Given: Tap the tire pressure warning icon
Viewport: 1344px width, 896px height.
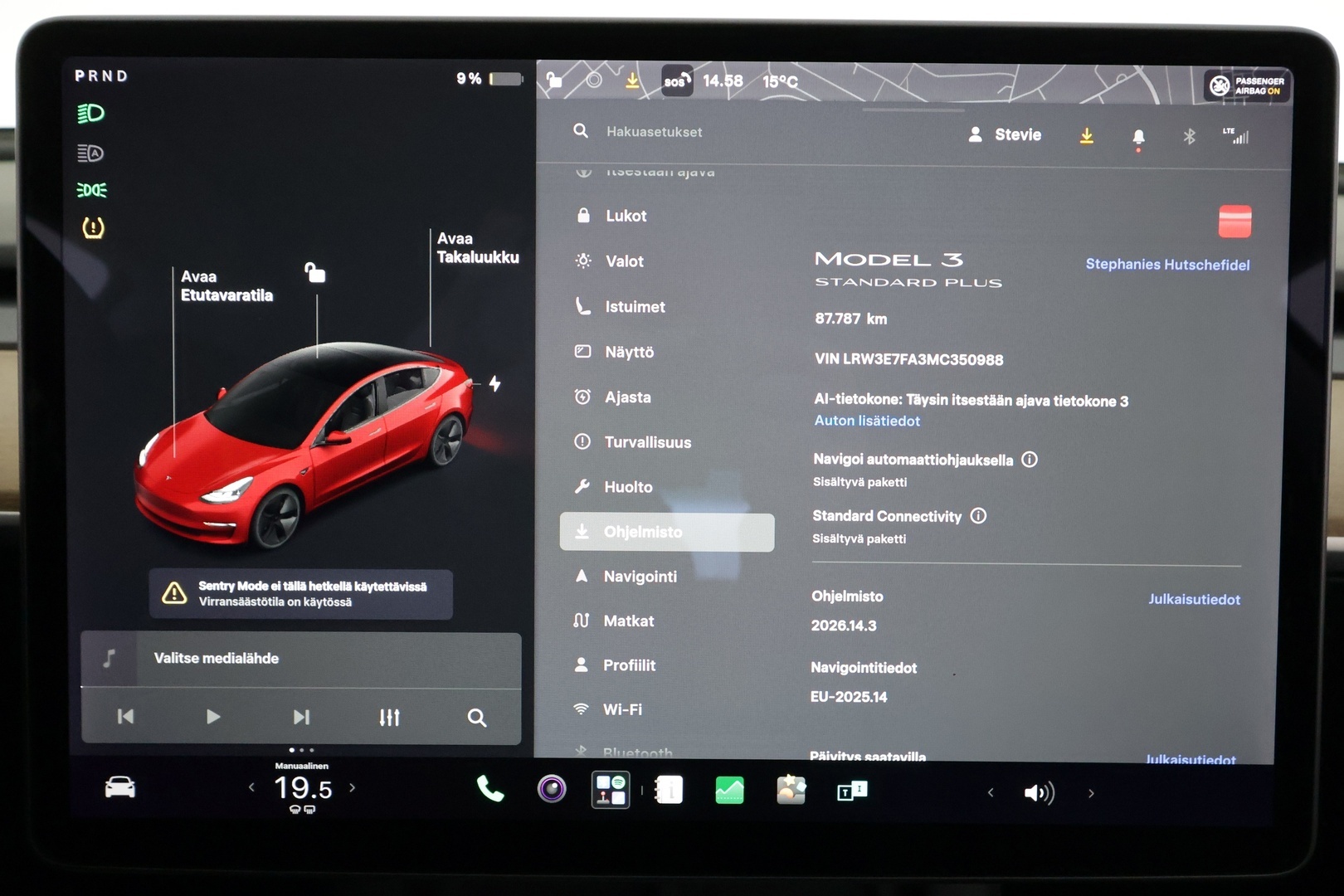Looking at the screenshot, I should click(x=93, y=227).
